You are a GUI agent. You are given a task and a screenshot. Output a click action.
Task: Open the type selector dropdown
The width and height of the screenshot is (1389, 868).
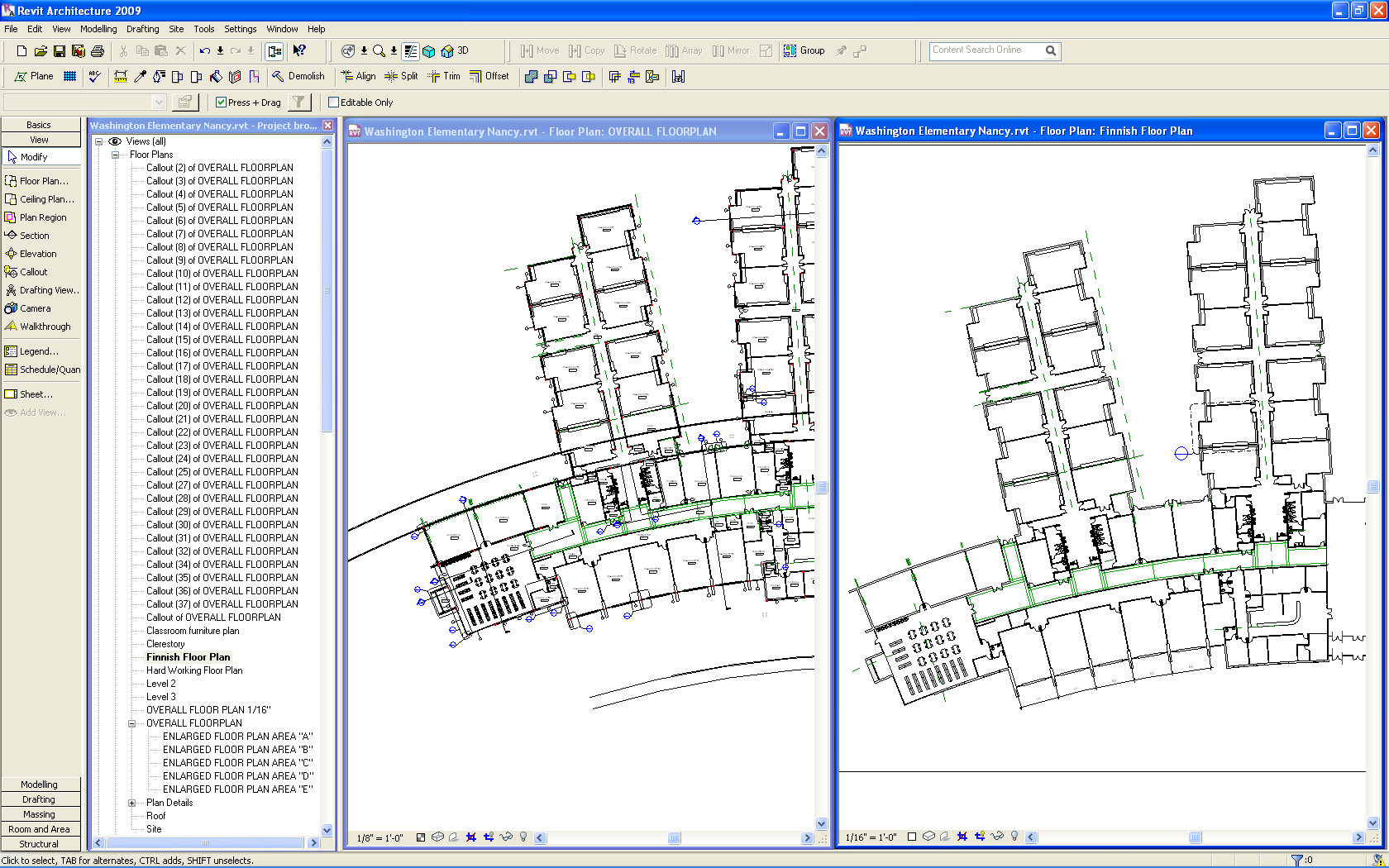pos(159,103)
